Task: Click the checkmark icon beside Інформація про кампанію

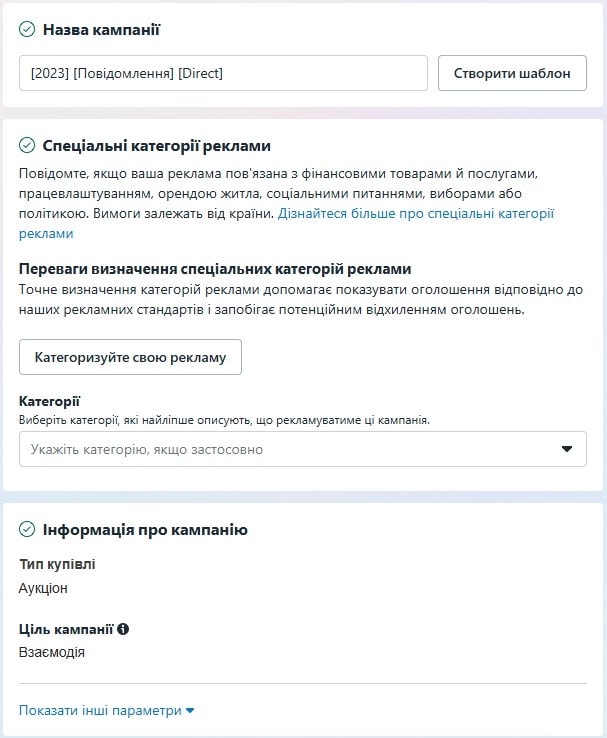Action: pyautogui.click(x=27, y=529)
